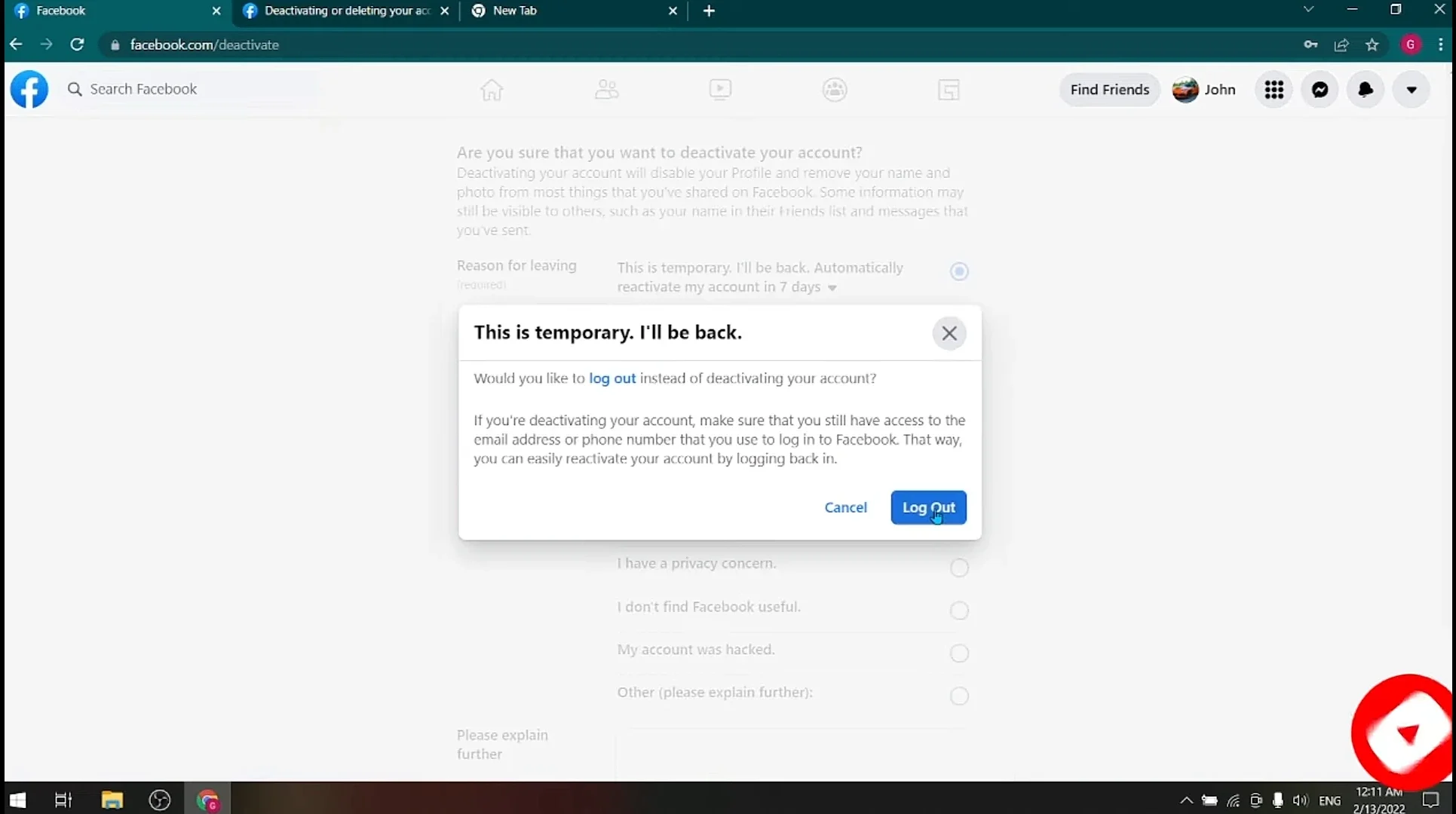Show hidden system tray icons
The width and height of the screenshot is (1456, 814).
click(x=1186, y=800)
